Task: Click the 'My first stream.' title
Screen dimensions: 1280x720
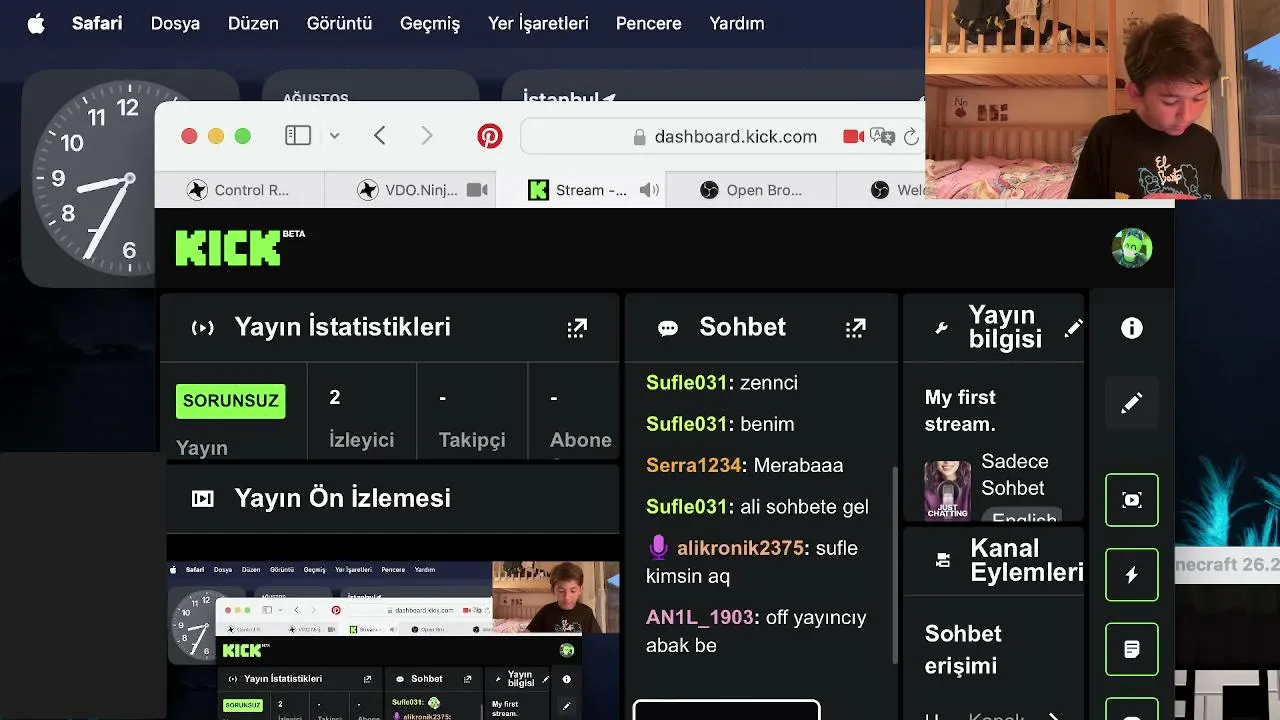Action: point(960,410)
